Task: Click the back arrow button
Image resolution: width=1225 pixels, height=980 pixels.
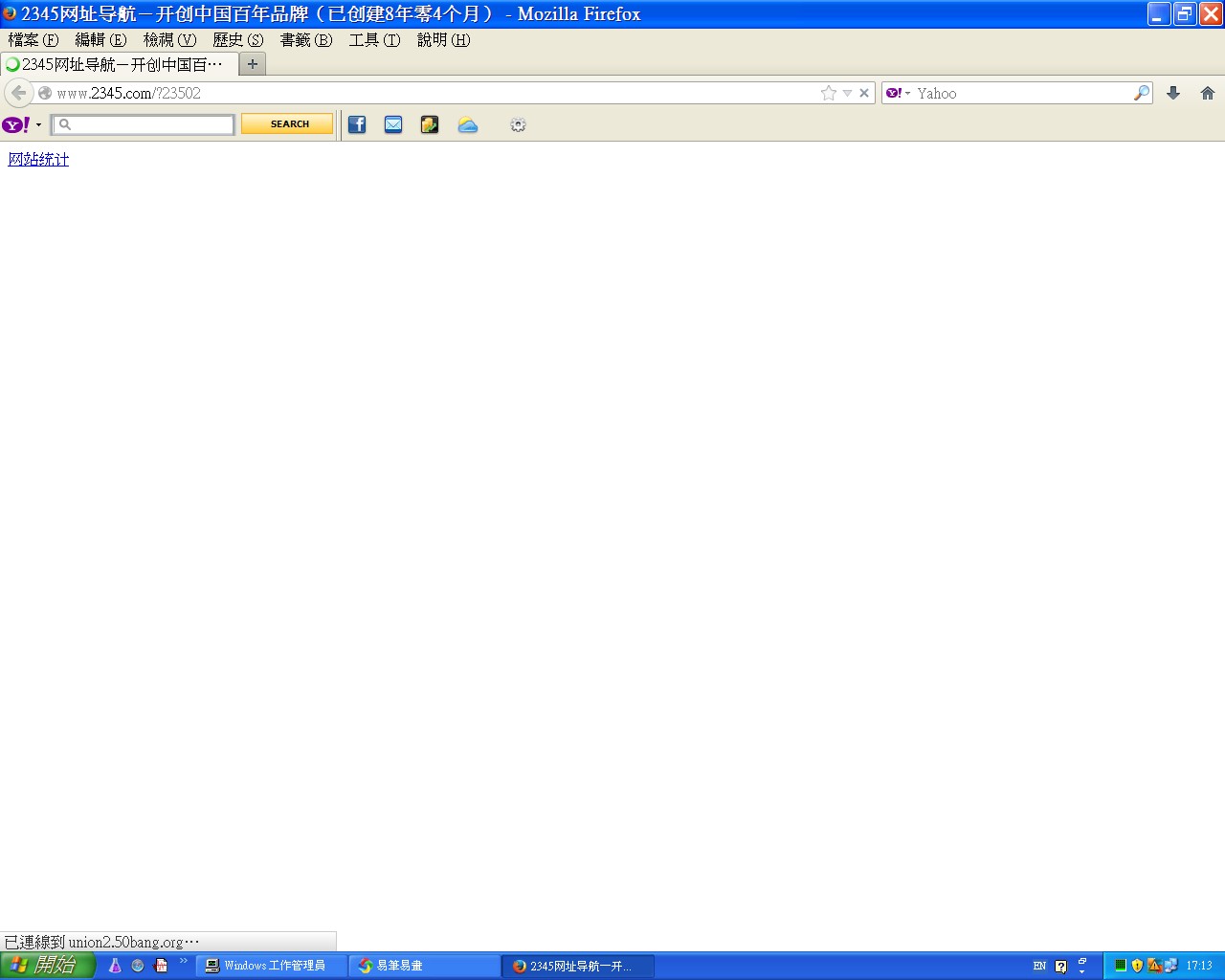Action: point(18,93)
